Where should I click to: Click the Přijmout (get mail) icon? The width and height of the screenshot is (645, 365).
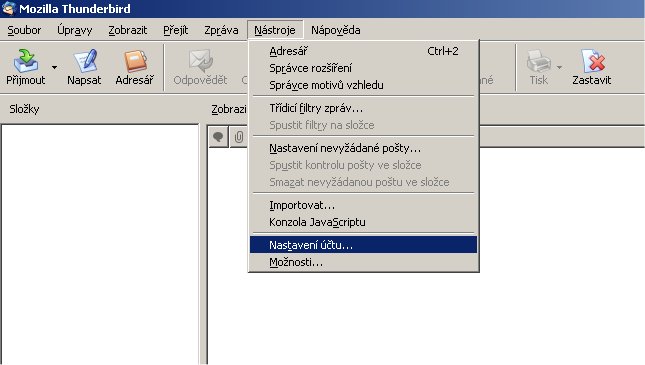point(26,61)
